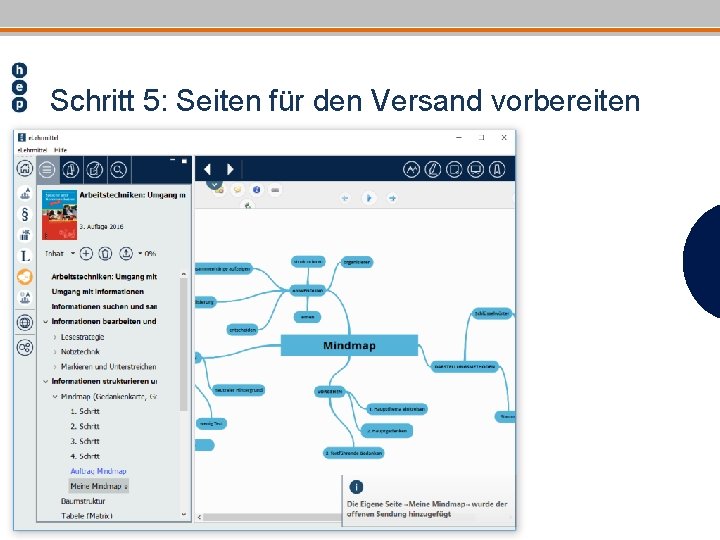Screen dimensions: 720x540
Task: Expand the Notiztechnik tree item
Action: pos(55,352)
